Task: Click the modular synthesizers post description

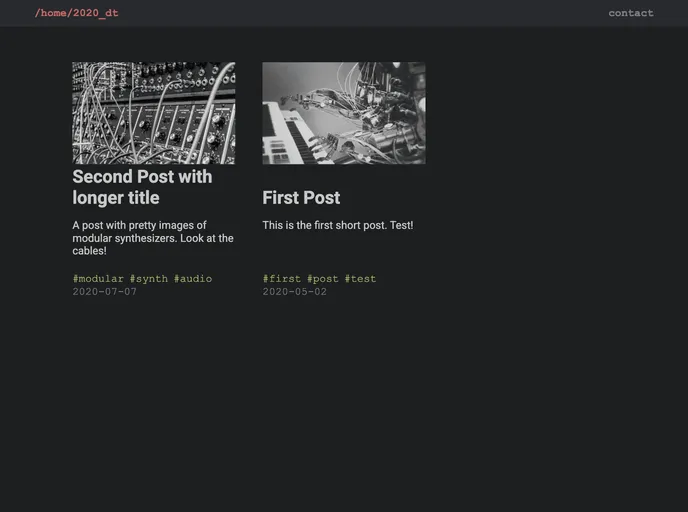Action: tap(153, 238)
